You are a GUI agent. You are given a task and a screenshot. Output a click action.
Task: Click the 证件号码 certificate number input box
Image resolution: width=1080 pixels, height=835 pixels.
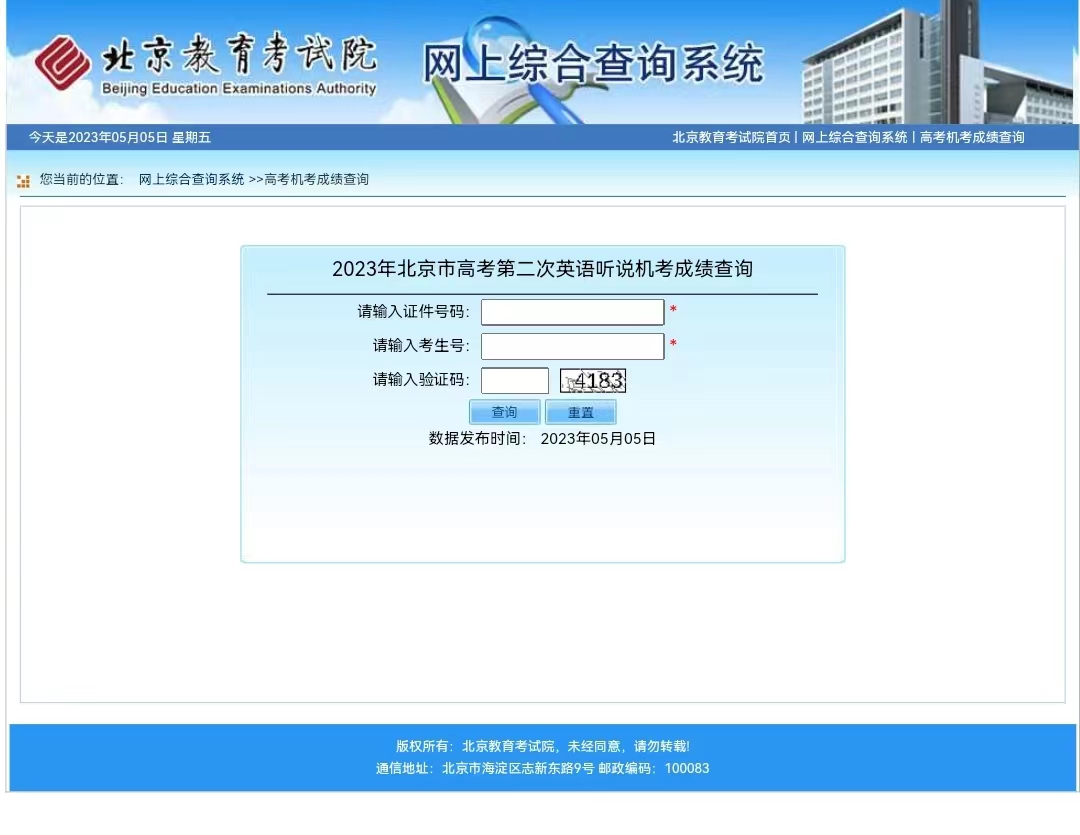click(572, 312)
